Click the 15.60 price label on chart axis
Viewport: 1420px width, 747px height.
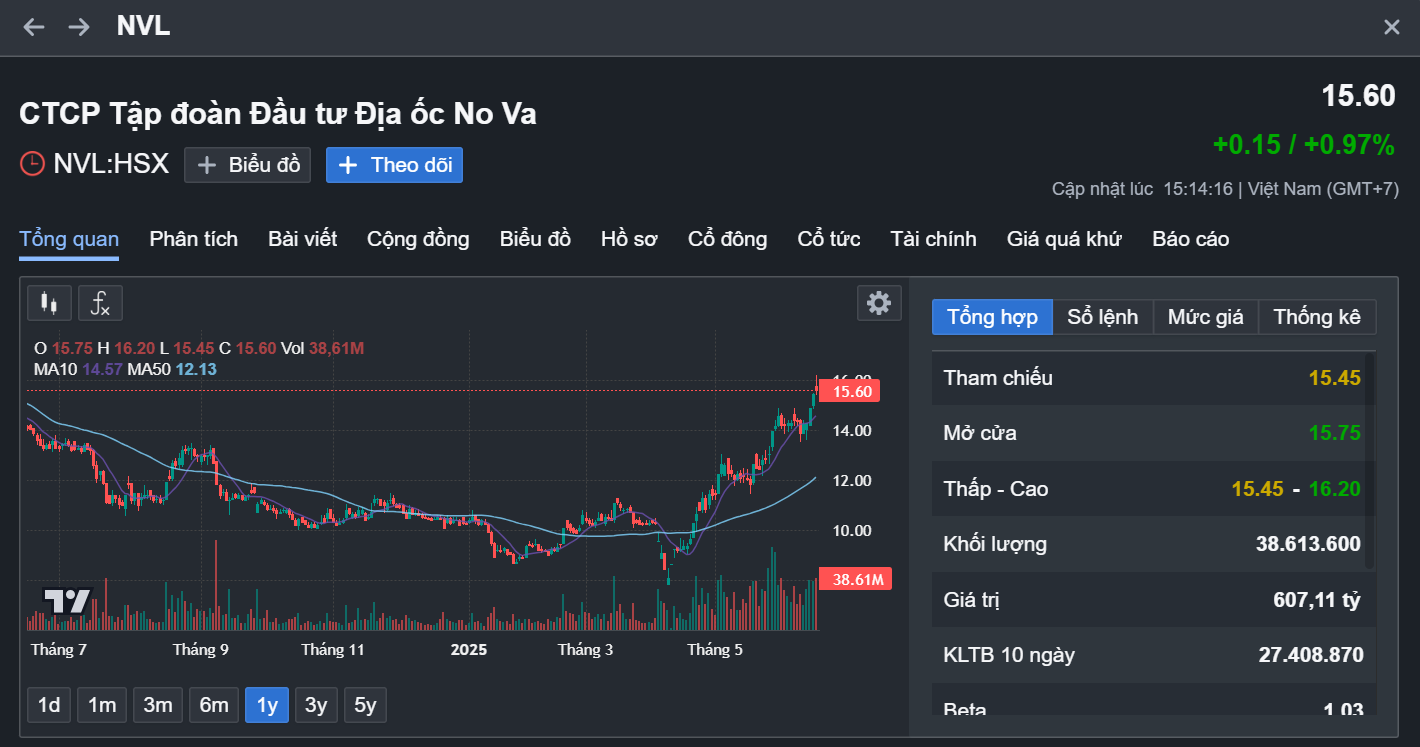click(x=849, y=391)
